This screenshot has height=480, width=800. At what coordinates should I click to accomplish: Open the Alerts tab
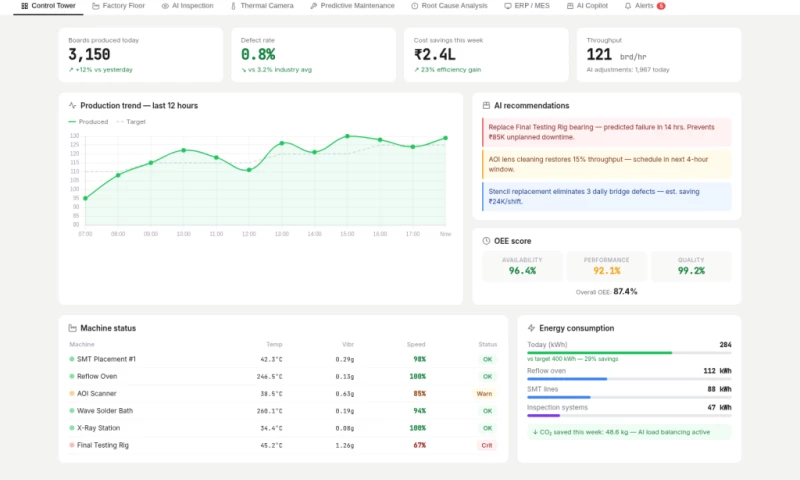tap(644, 6)
